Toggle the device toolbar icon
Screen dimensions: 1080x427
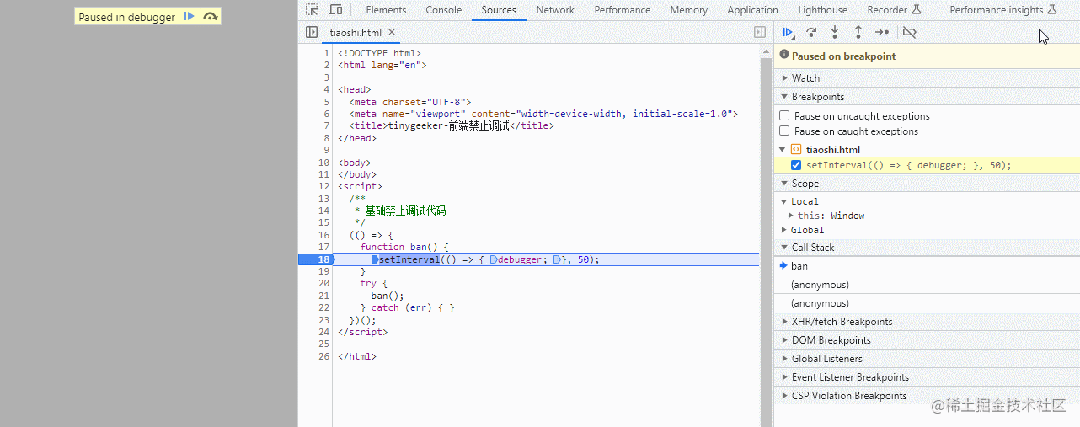335,10
